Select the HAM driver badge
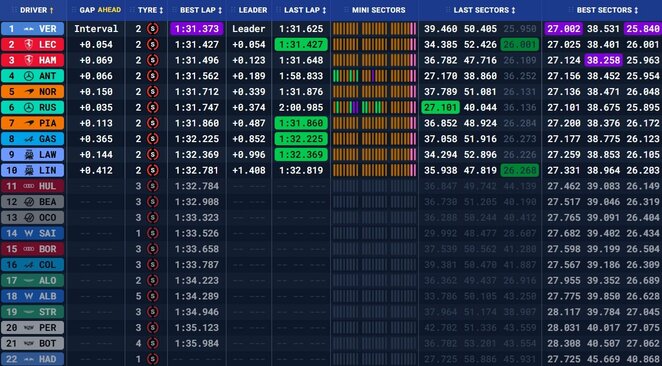 33,60
